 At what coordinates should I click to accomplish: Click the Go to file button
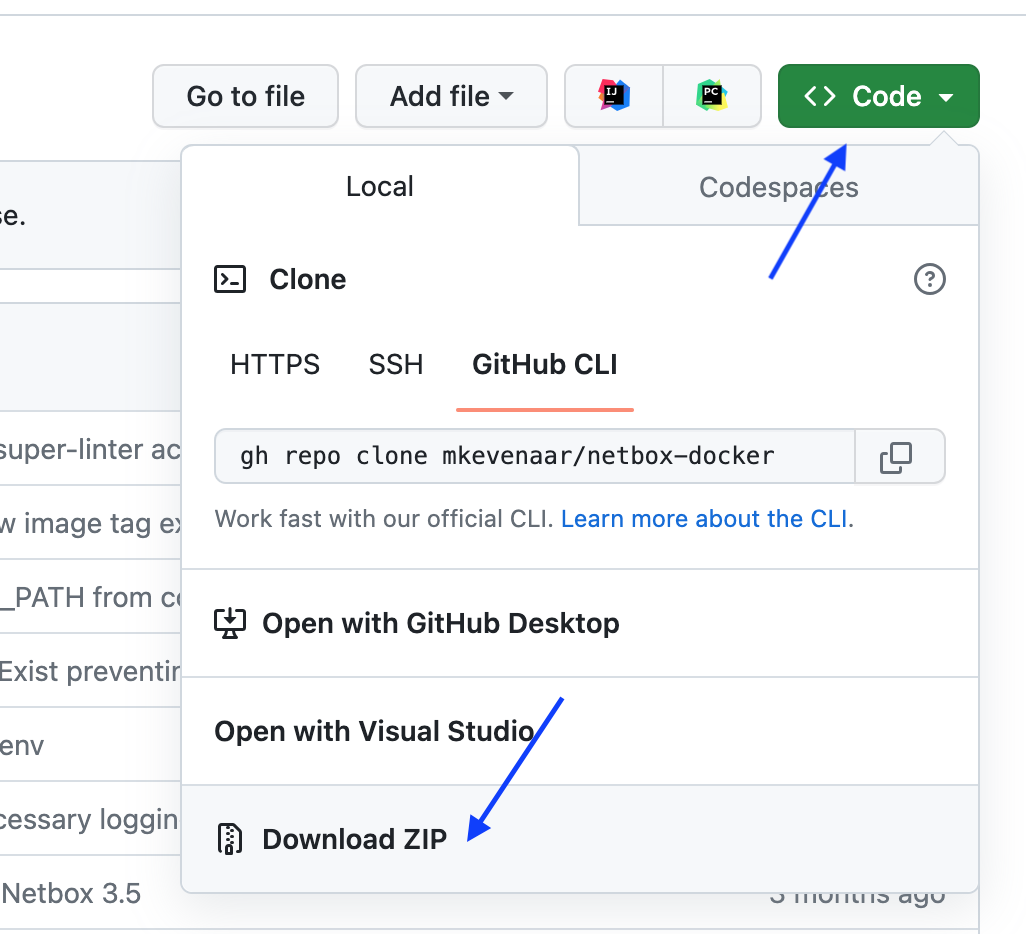[x=245, y=96]
